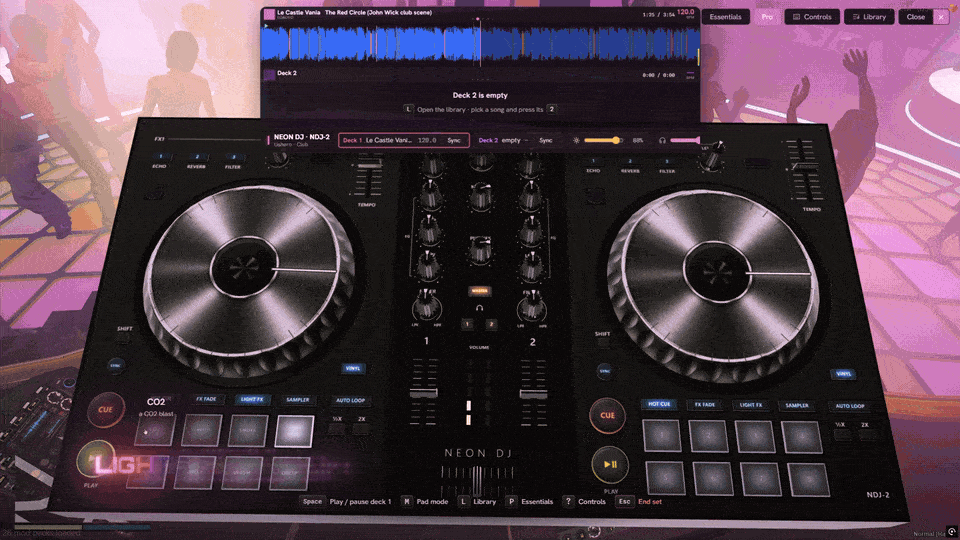Open the Controls panel button

[x=812, y=17]
